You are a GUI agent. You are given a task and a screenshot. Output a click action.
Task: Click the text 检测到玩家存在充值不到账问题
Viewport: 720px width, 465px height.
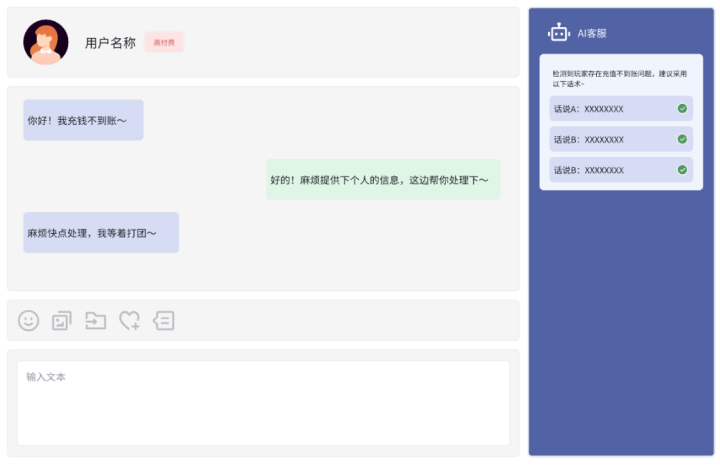tap(602, 73)
